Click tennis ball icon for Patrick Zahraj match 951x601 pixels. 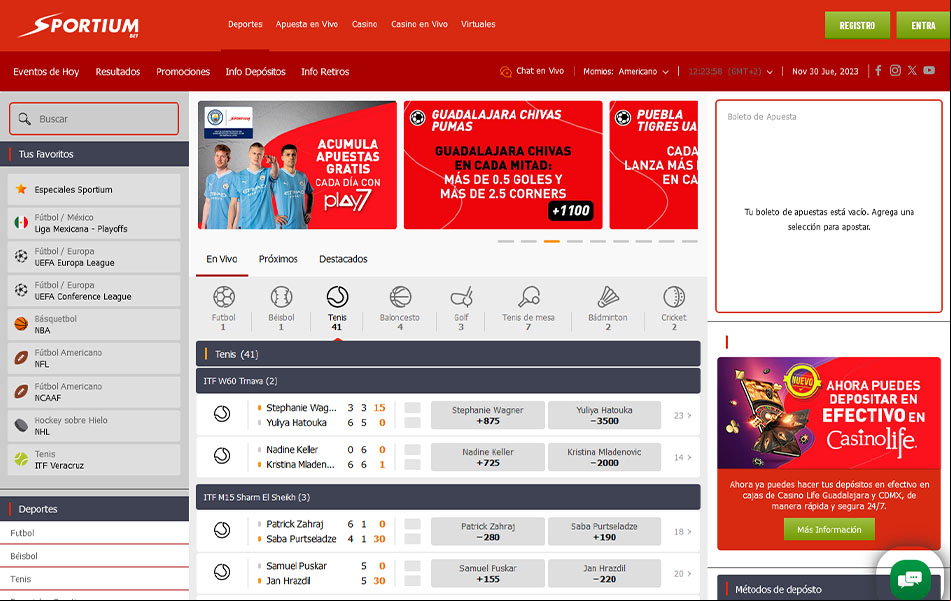222,530
